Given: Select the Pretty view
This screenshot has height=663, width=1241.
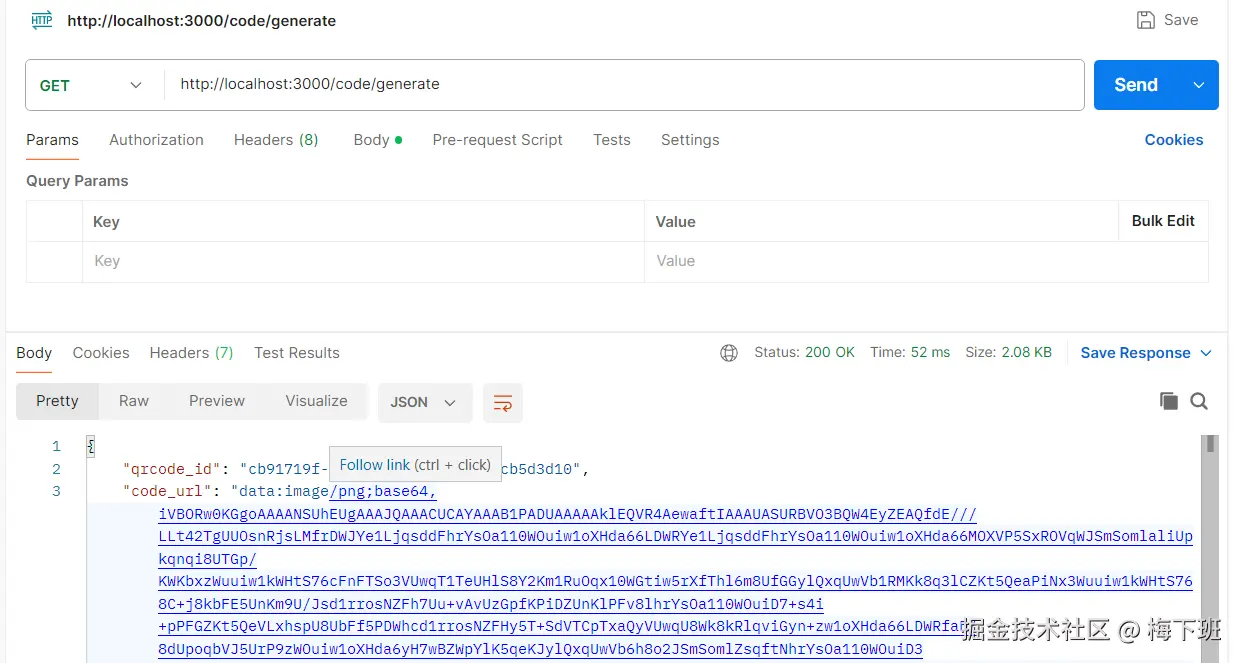Looking at the screenshot, I should point(57,401).
